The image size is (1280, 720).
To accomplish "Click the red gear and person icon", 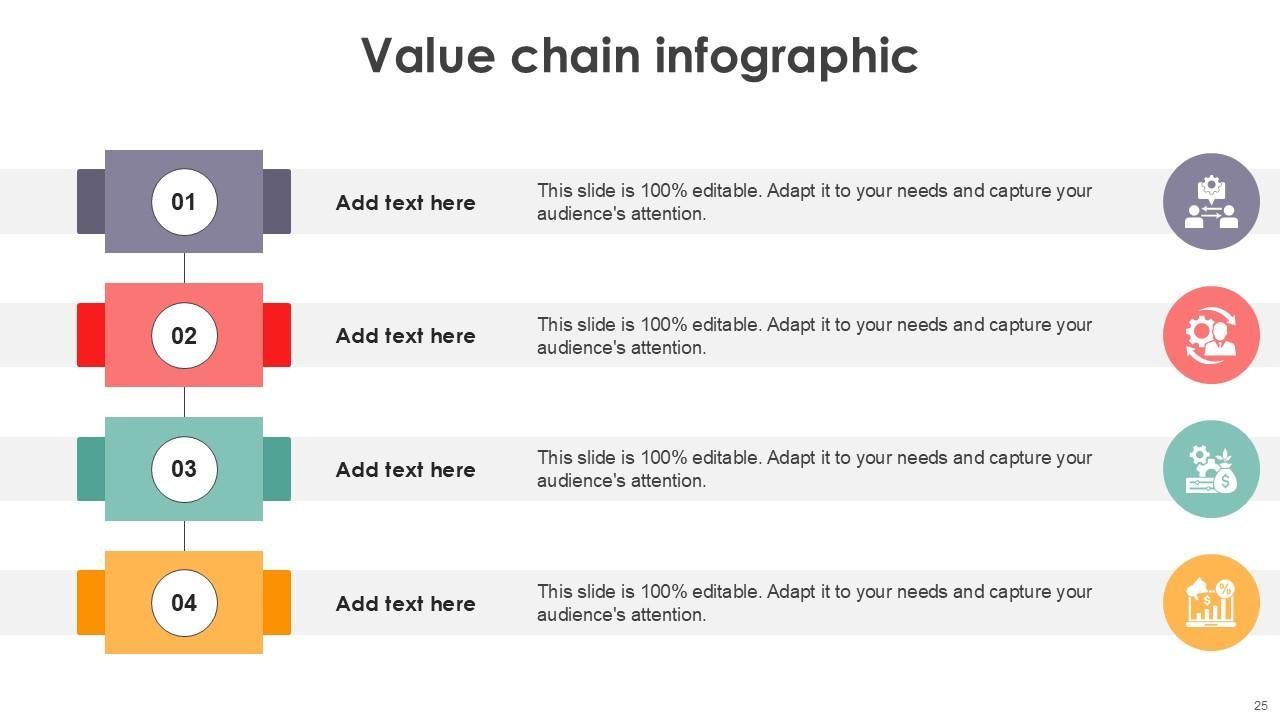I will 1211,335.
